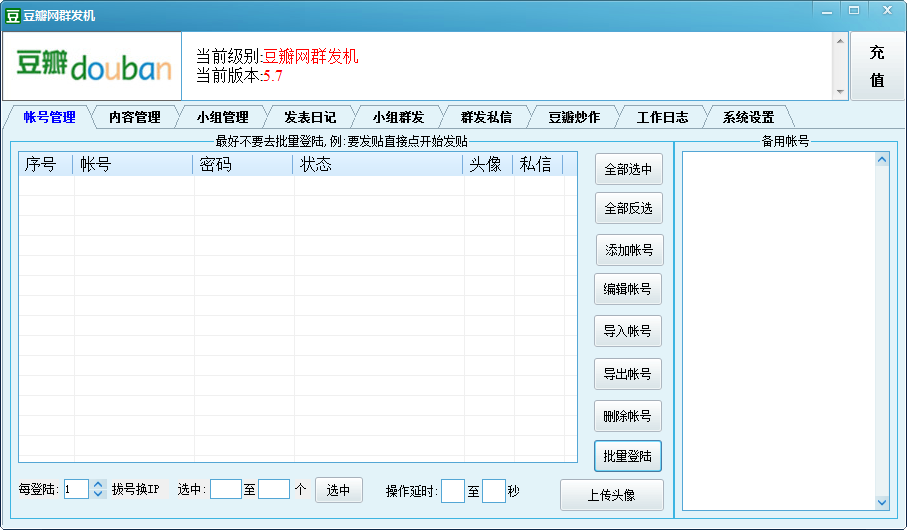Increase the 每登陆 value with up arrow
Image resolution: width=907 pixels, height=530 pixels.
[98, 485]
